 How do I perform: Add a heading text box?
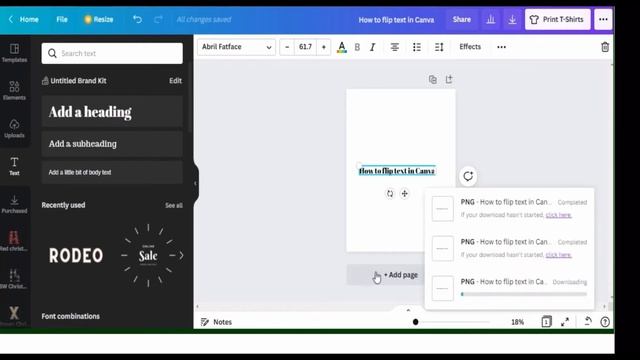click(112, 112)
